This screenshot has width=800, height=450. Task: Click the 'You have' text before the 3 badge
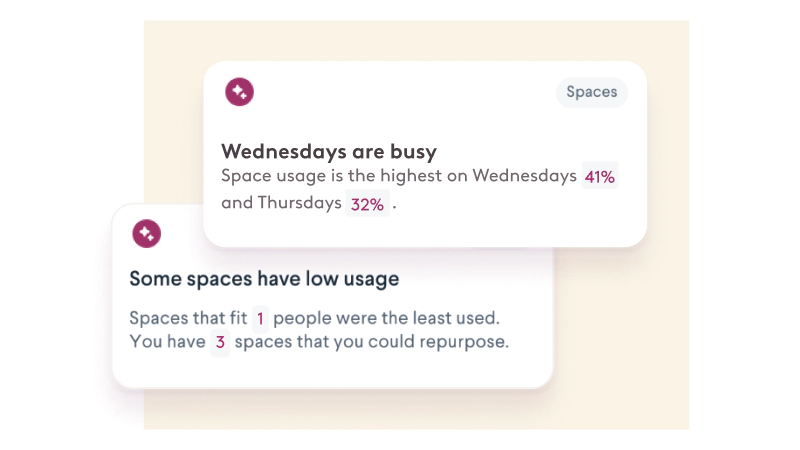[166, 342]
